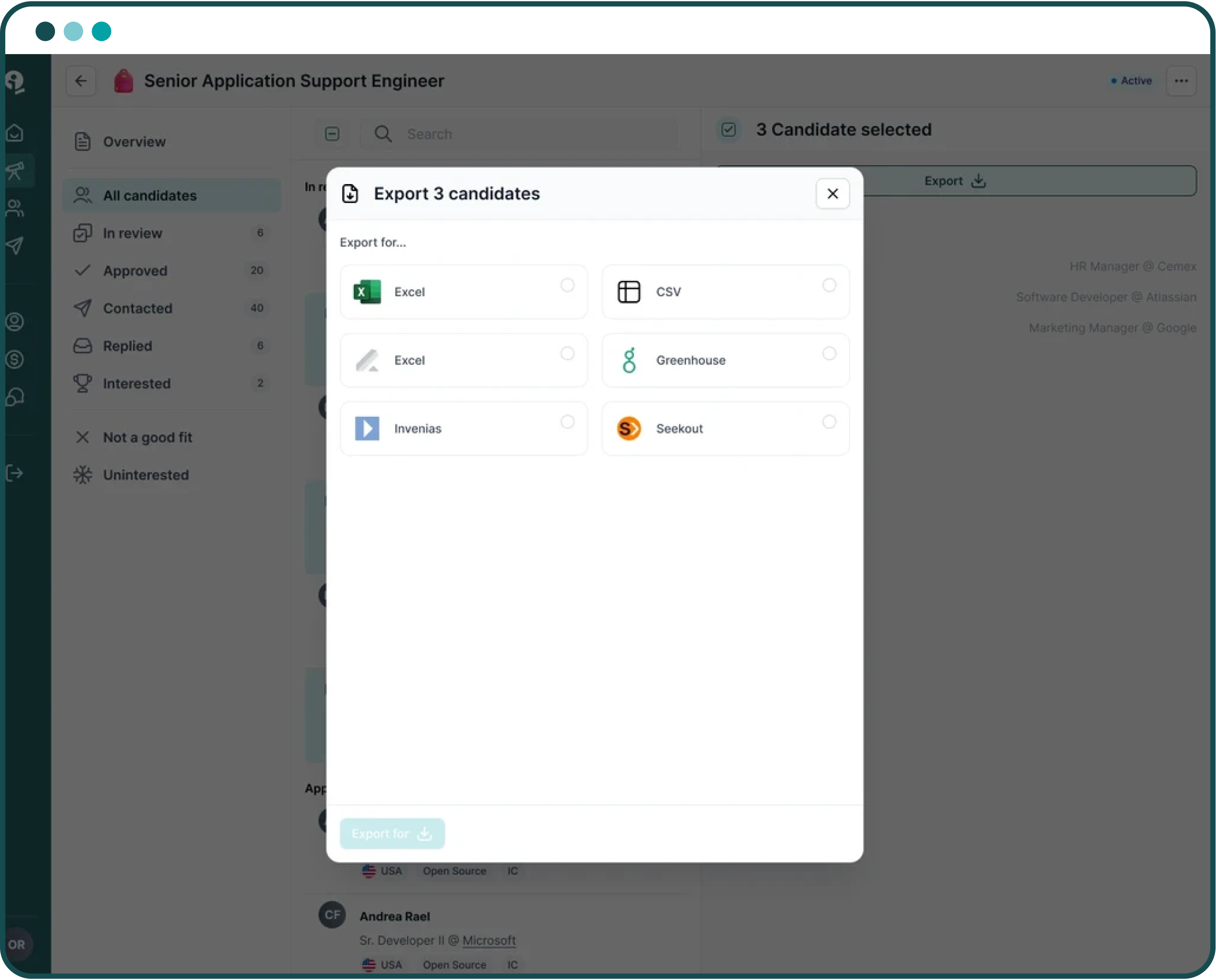This screenshot has width=1216, height=980.
Task: Open the Contacted candidates list
Action: 138,308
